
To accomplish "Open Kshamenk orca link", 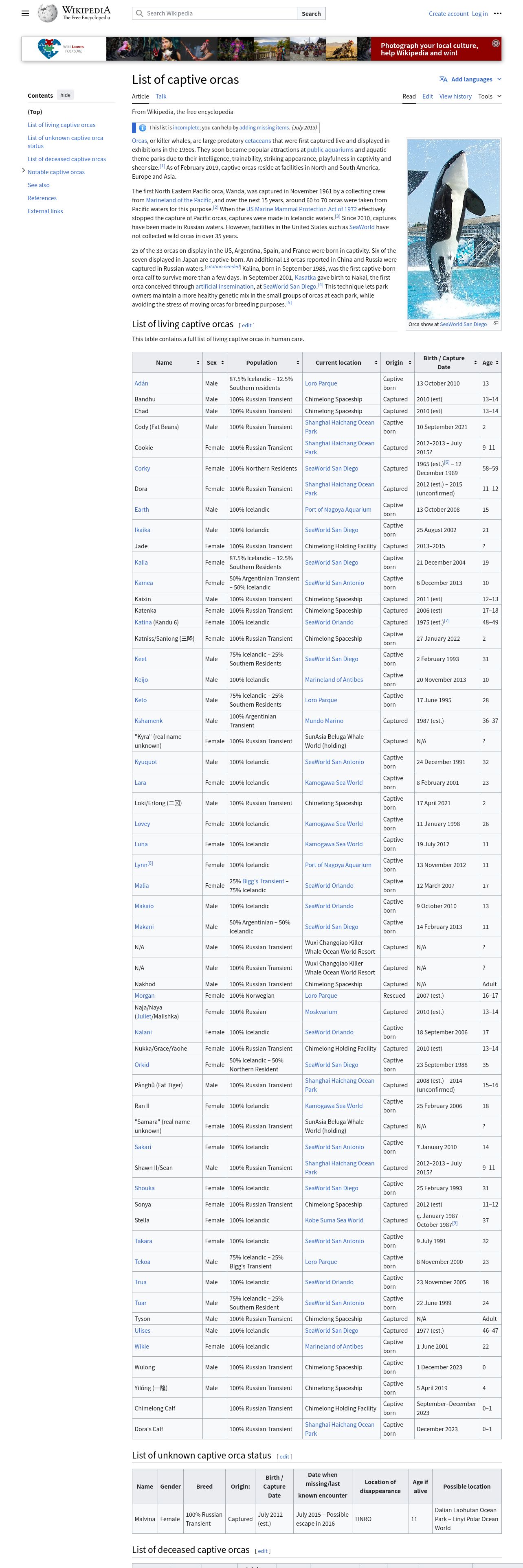I will [x=149, y=720].
